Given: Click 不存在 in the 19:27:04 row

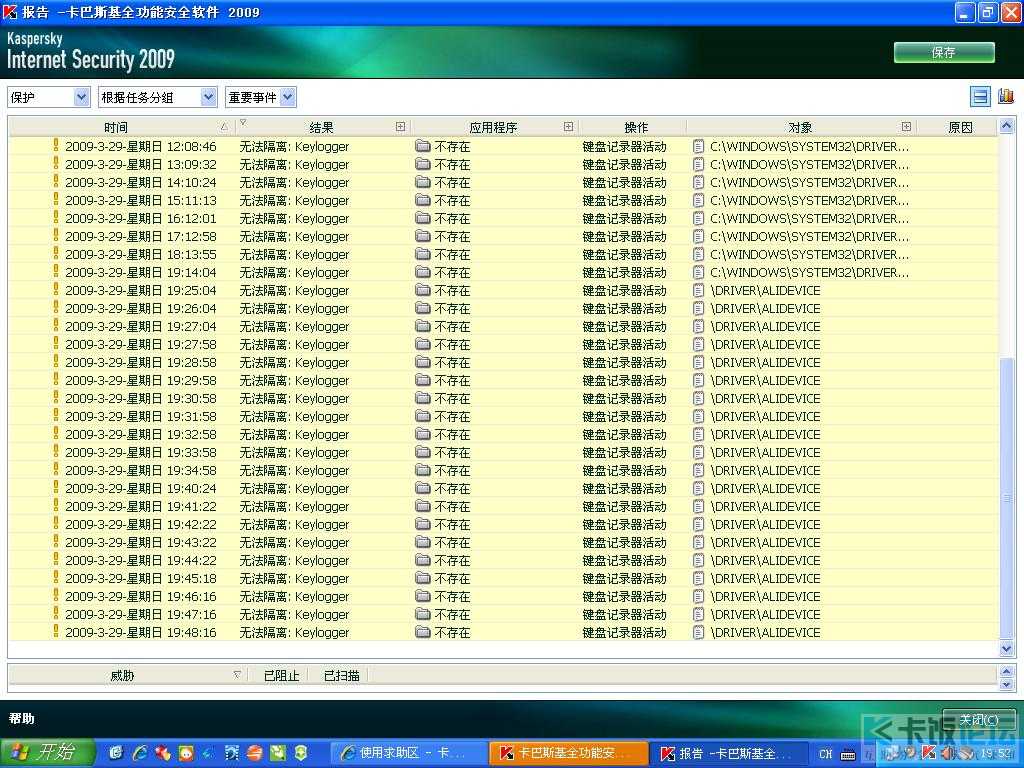Looking at the screenshot, I should click(452, 327).
